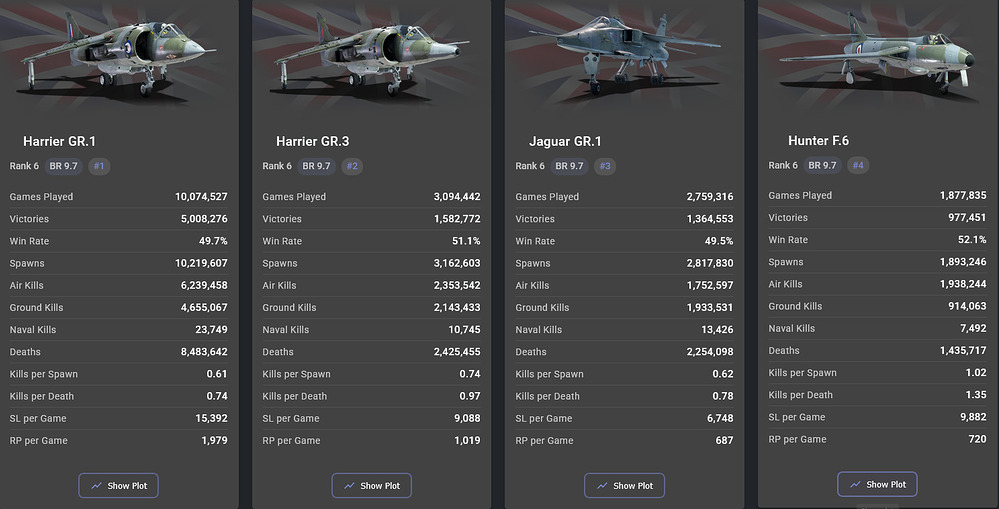The width and height of the screenshot is (999, 509).
Task: Click the Hunter F.6 name heading
Action: (x=818, y=141)
